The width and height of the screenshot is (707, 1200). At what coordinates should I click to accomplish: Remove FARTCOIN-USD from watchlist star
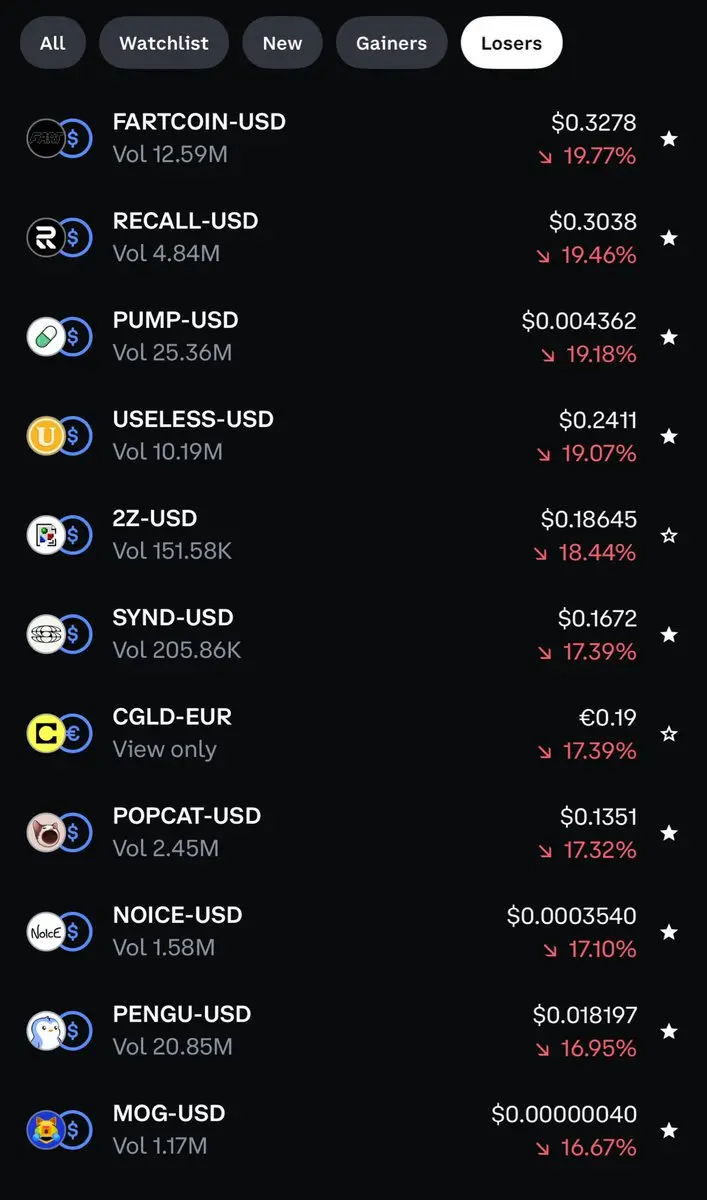[x=669, y=139]
